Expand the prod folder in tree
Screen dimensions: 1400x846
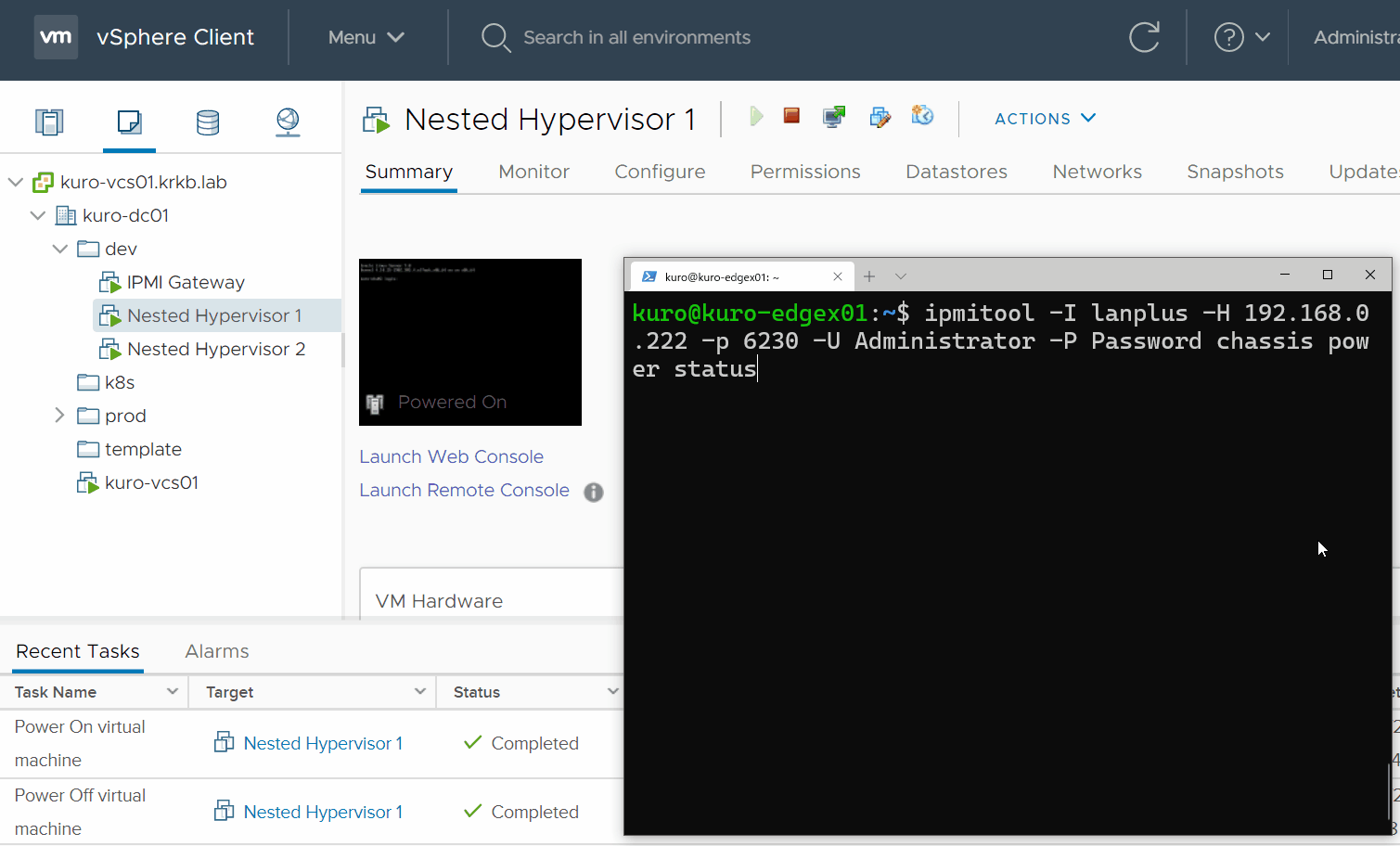59,416
